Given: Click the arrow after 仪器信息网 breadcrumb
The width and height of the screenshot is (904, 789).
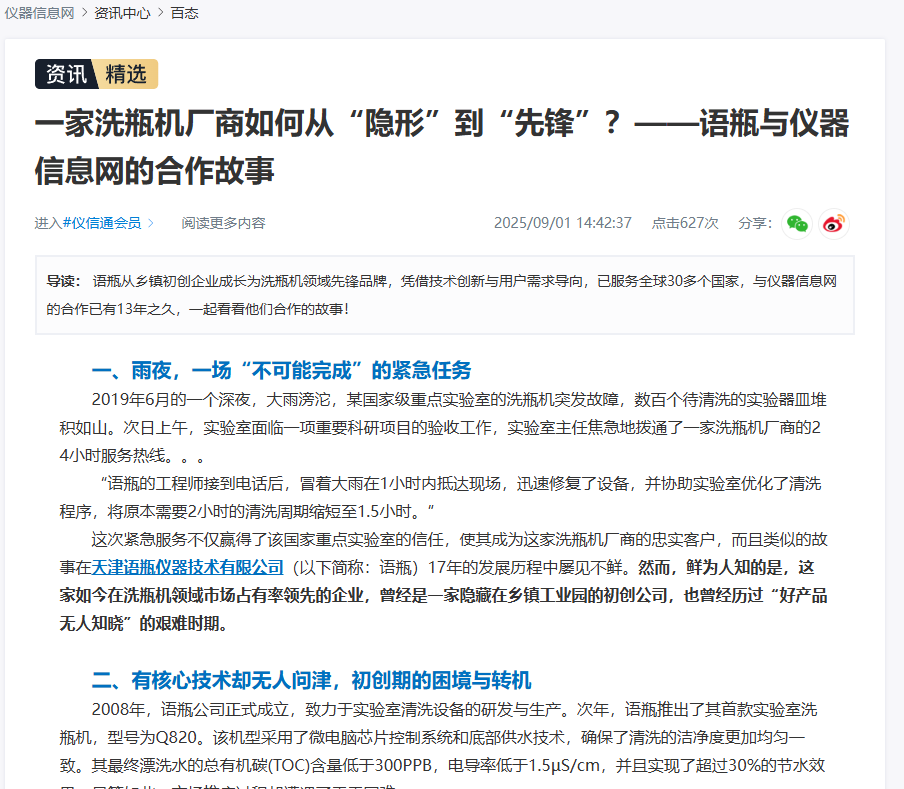Looking at the screenshot, I should coord(85,13).
